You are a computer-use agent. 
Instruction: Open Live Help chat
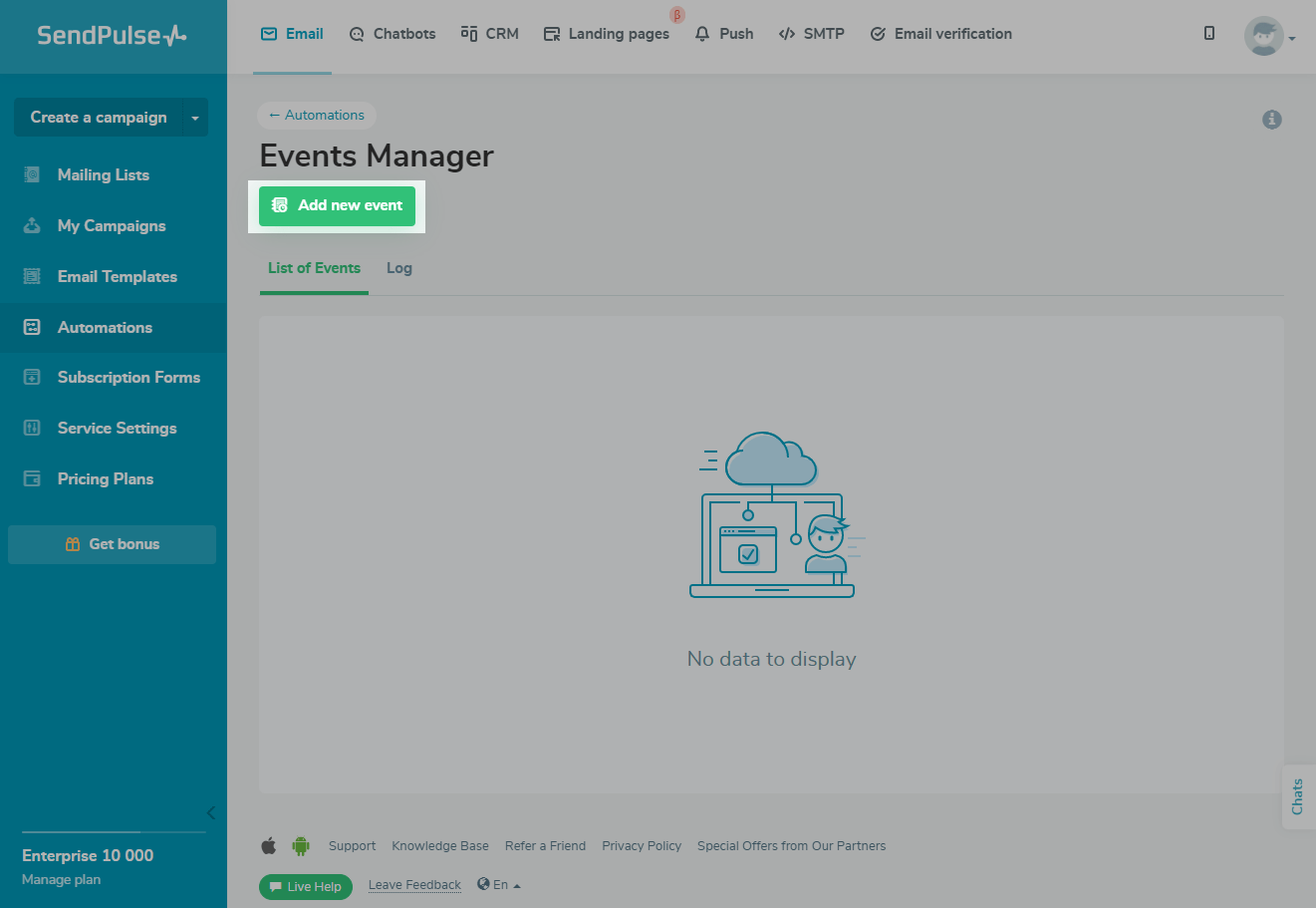[306, 887]
